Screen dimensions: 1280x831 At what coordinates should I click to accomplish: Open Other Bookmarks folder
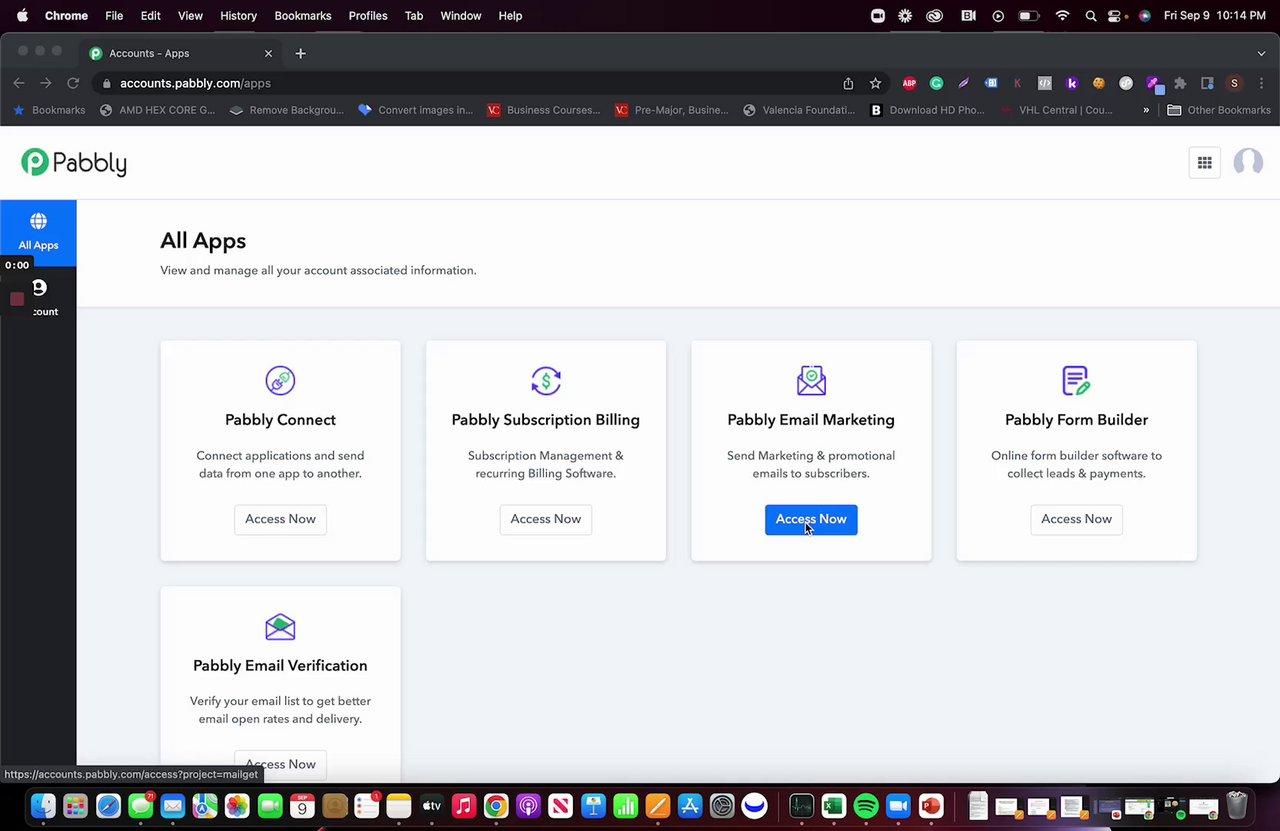[x=1219, y=110]
